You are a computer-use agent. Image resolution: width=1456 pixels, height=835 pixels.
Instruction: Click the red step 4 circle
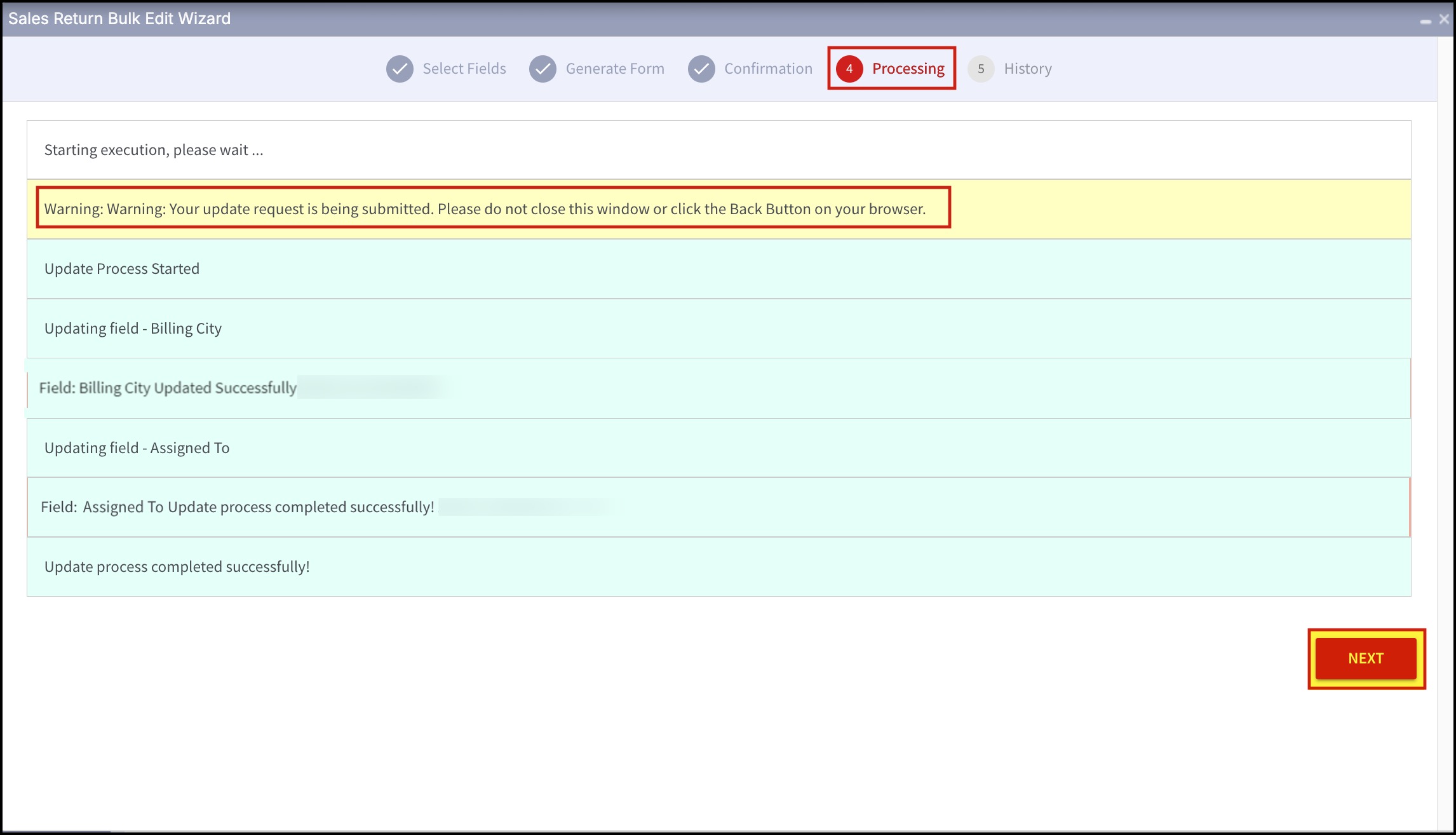click(x=849, y=69)
